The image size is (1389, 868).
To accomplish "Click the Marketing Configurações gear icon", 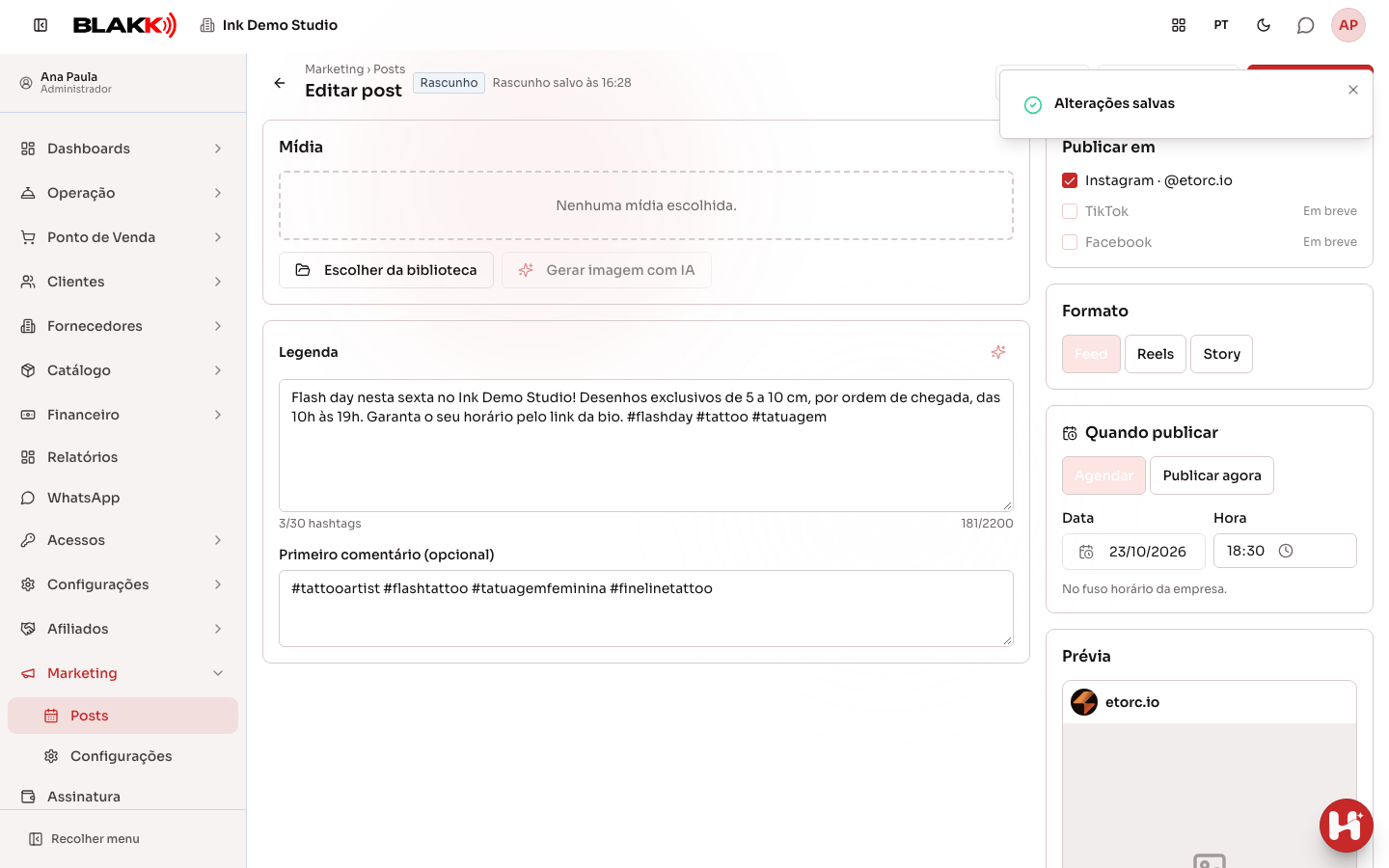I will 51,756.
